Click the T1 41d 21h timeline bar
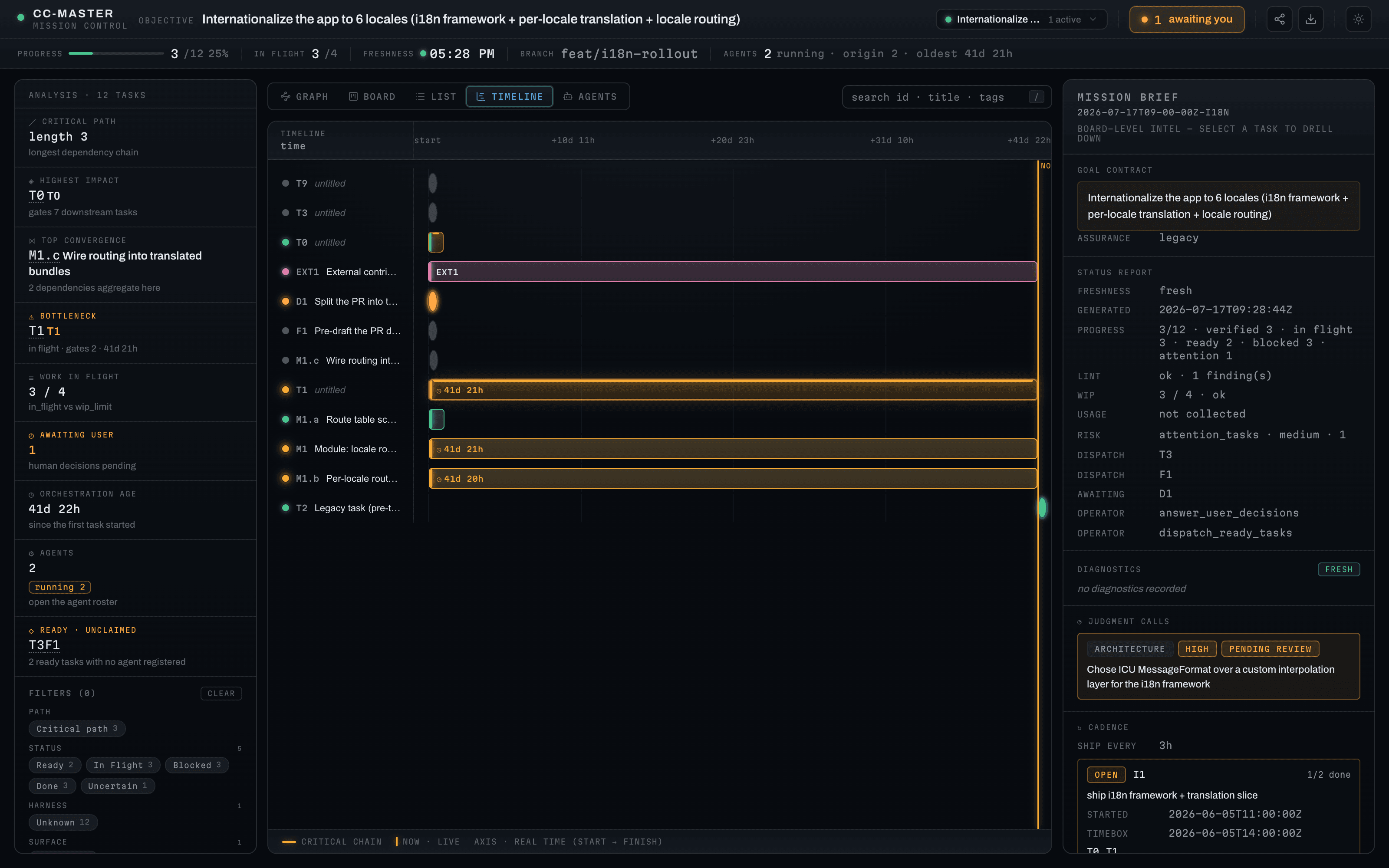This screenshot has width=1389, height=868. 732,390
